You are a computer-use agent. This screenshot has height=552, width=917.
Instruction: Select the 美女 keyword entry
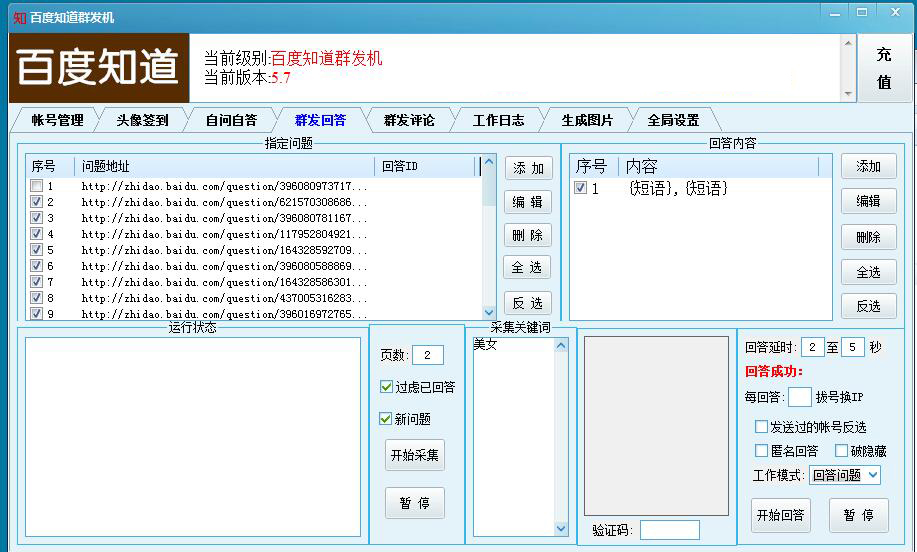pos(485,344)
